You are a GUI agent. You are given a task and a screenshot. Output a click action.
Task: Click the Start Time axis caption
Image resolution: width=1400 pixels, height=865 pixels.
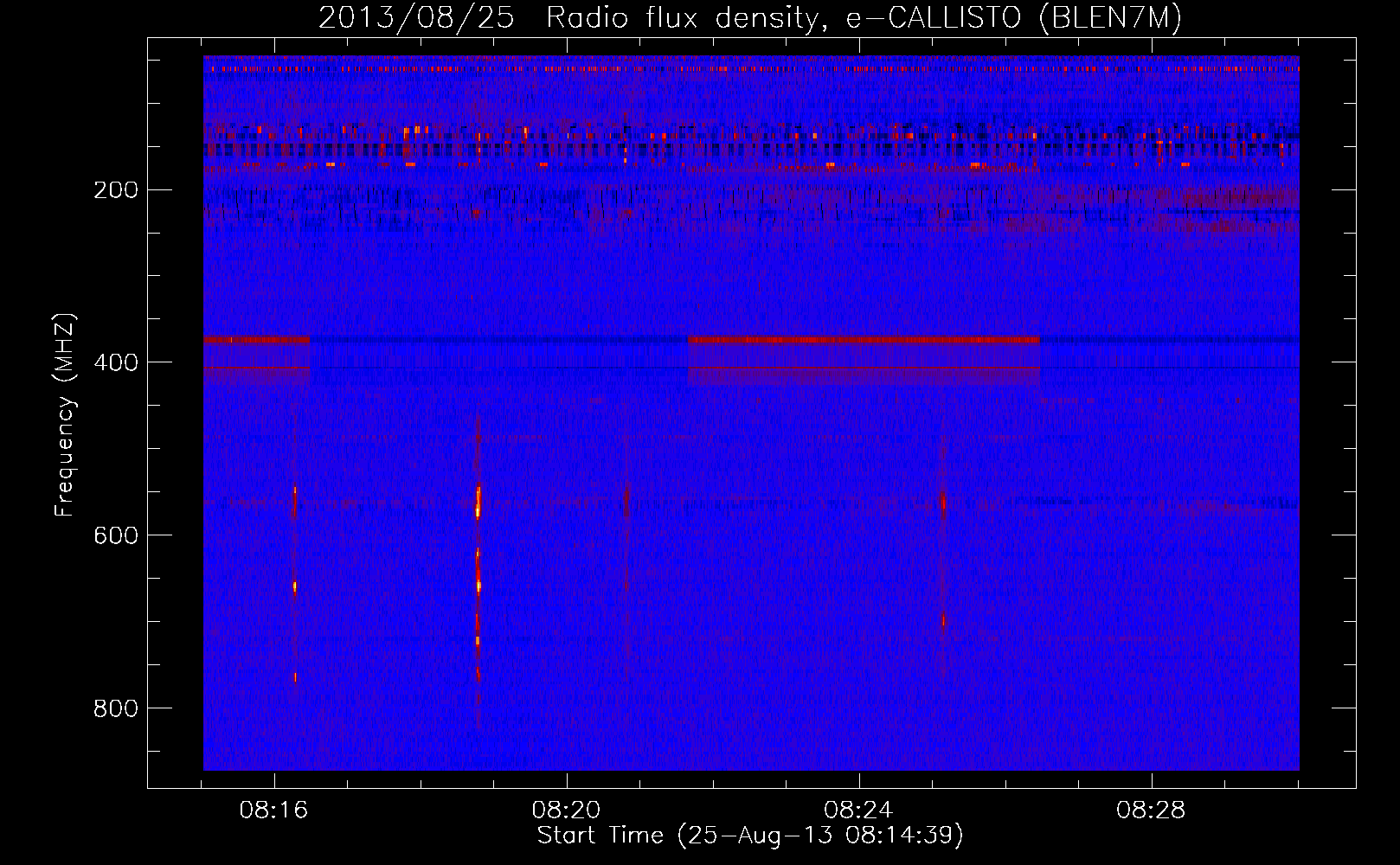click(x=750, y=836)
